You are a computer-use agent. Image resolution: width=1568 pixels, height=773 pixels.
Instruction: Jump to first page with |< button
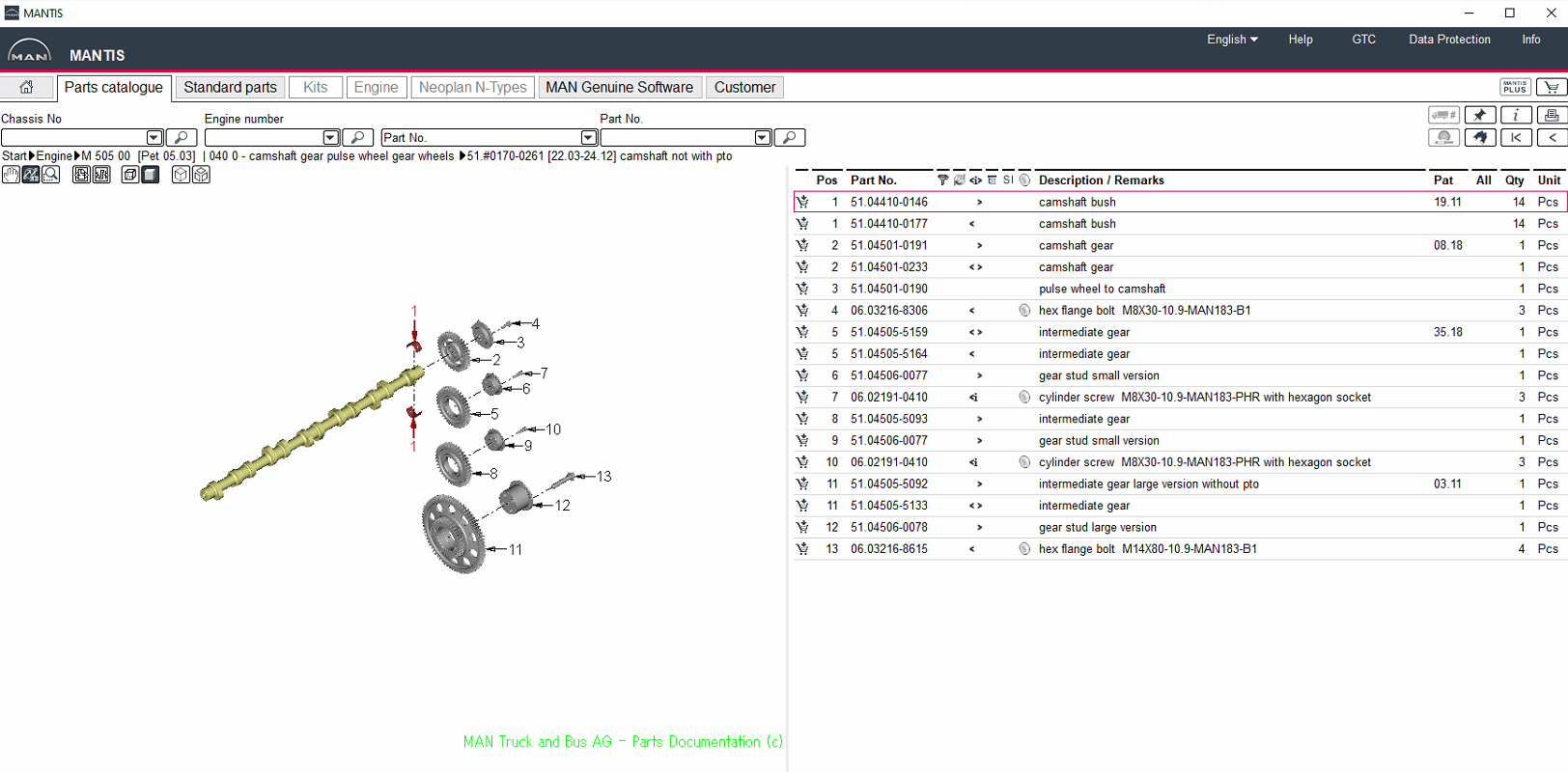tap(1515, 137)
